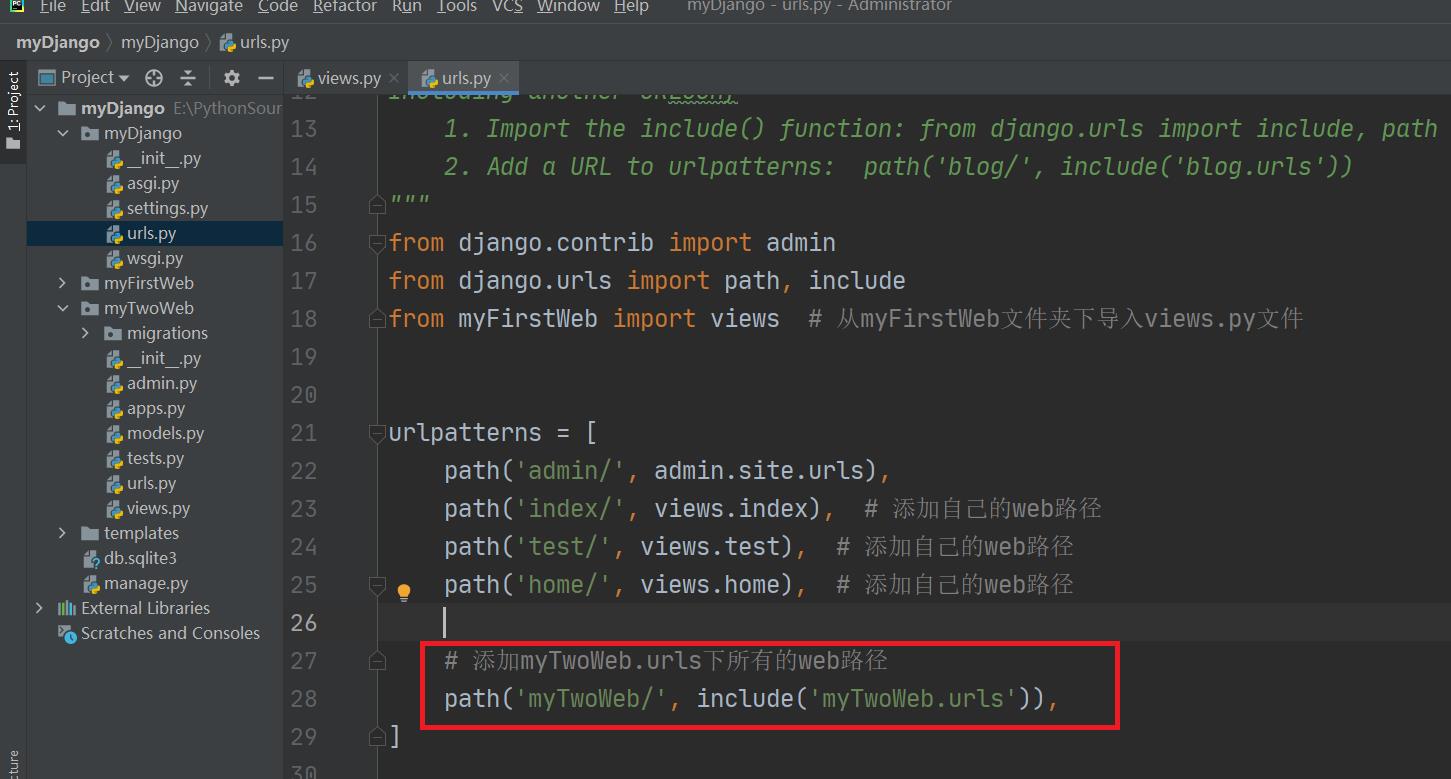Open the File menu
The width and height of the screenshot is (1451, 779).
[x=52, y=6]
